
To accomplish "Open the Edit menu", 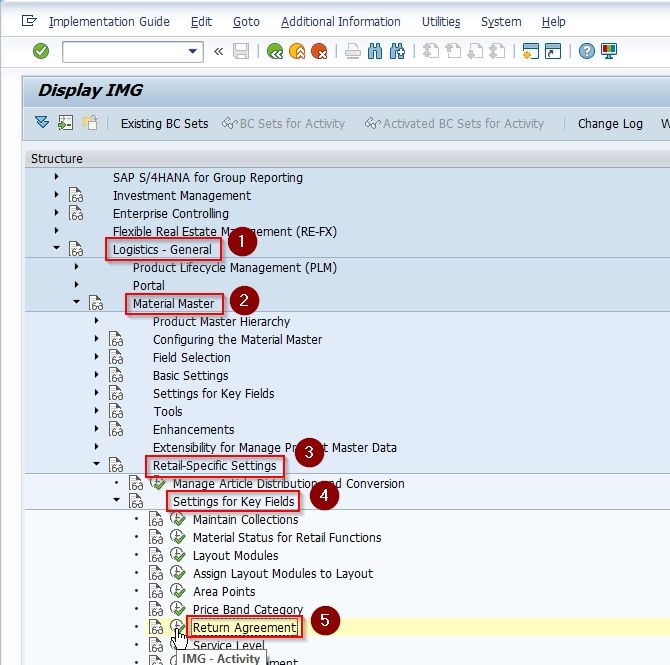I will pyautogui.click(x=201, y=21).
